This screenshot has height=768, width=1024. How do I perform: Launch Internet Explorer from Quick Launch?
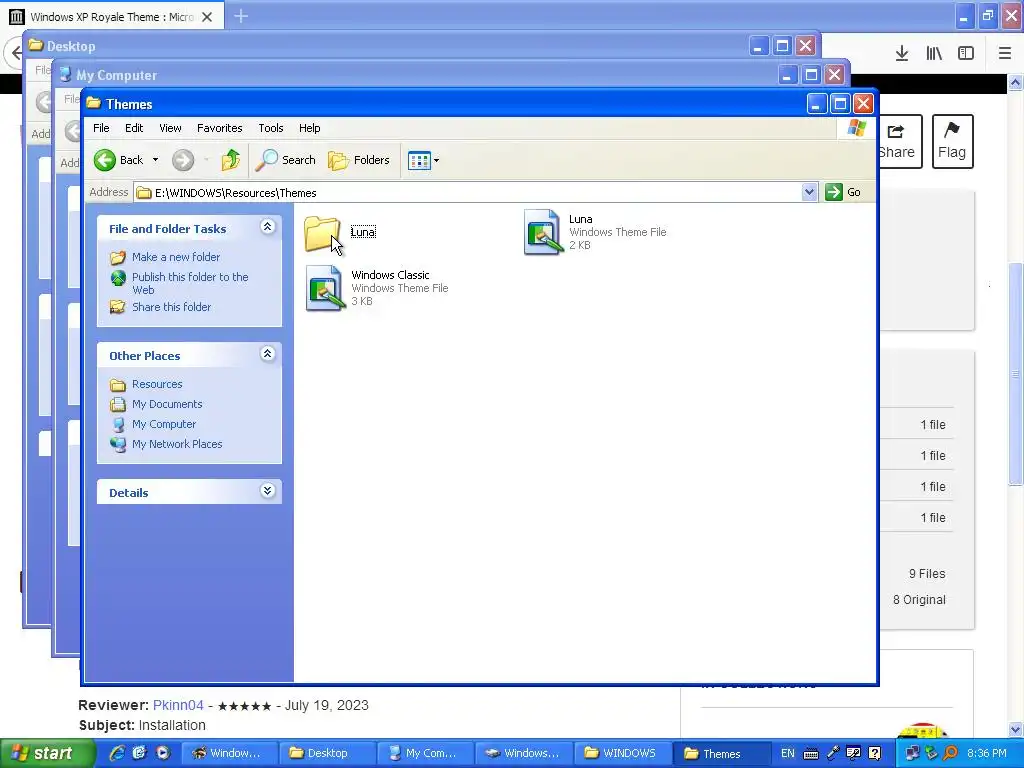(117, 753)
